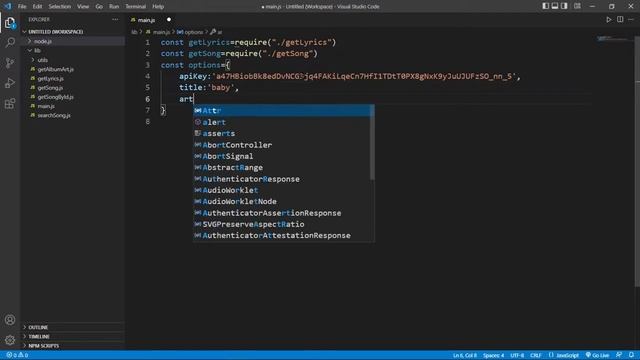Click CRLF end of line selector
The height and width of the screenshot is (360, 640).
536,356
